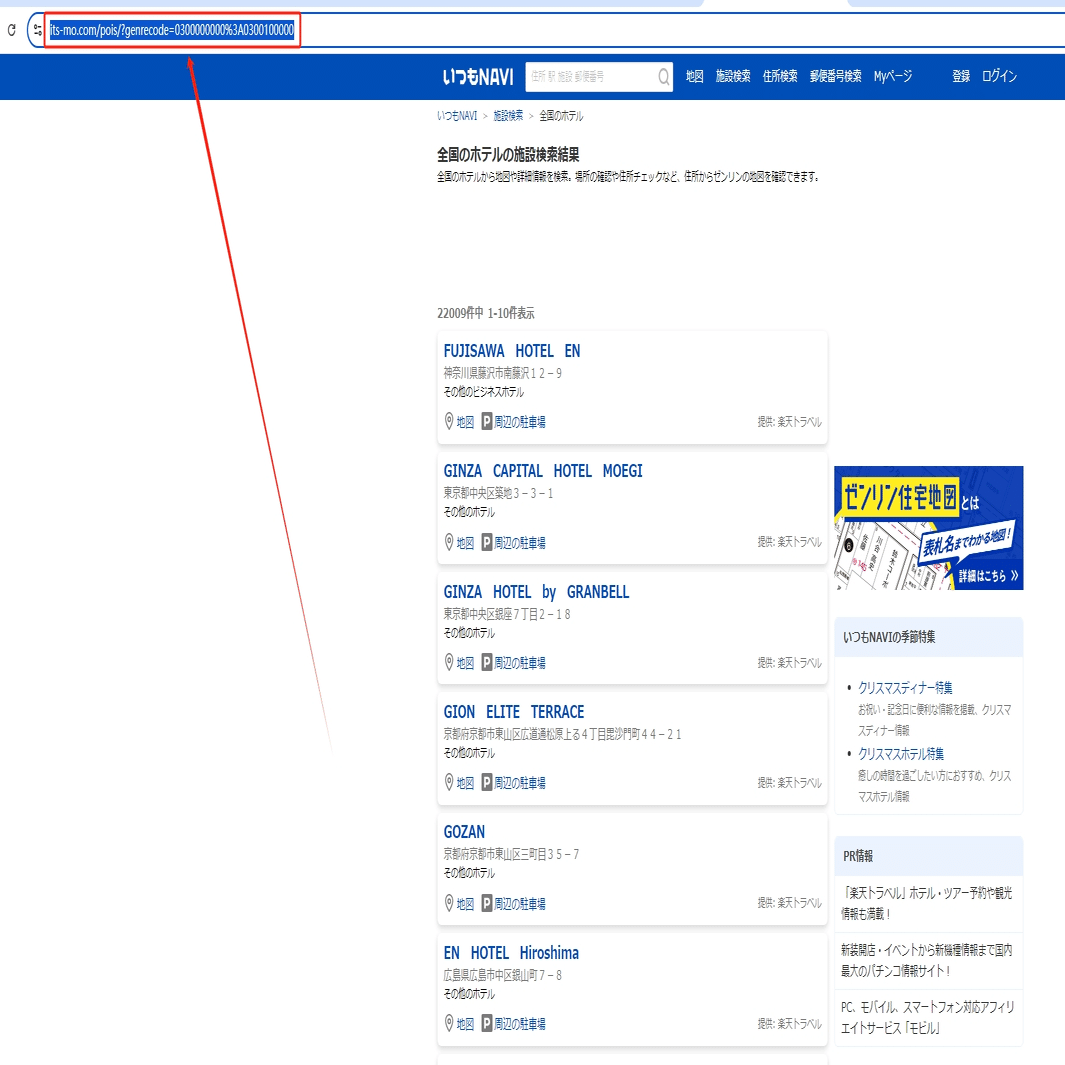Click parking icon for FUJISAWA HOTEL EN
Viewport: 1065px width, 1065px height.
[x=487, y=422]
